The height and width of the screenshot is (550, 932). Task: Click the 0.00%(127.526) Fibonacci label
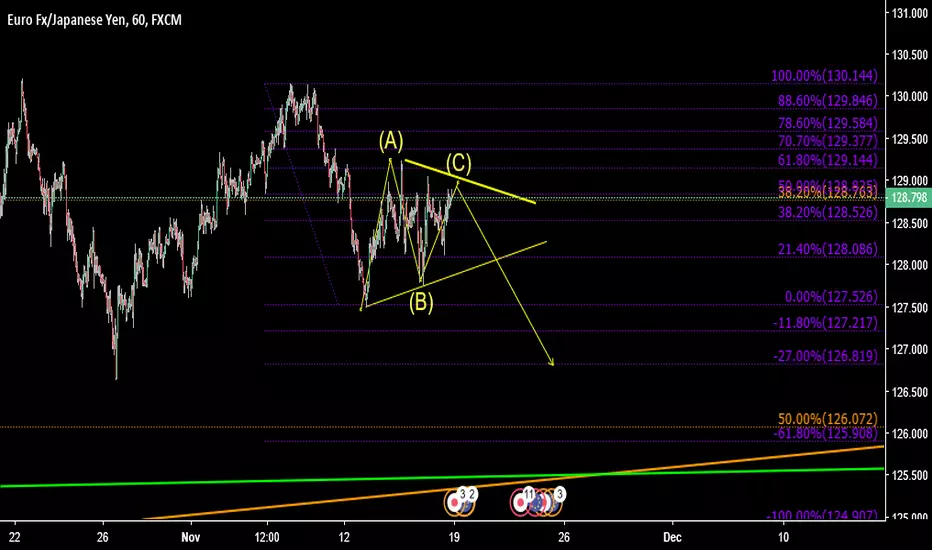pyautogui.click(x=831, y=297)
